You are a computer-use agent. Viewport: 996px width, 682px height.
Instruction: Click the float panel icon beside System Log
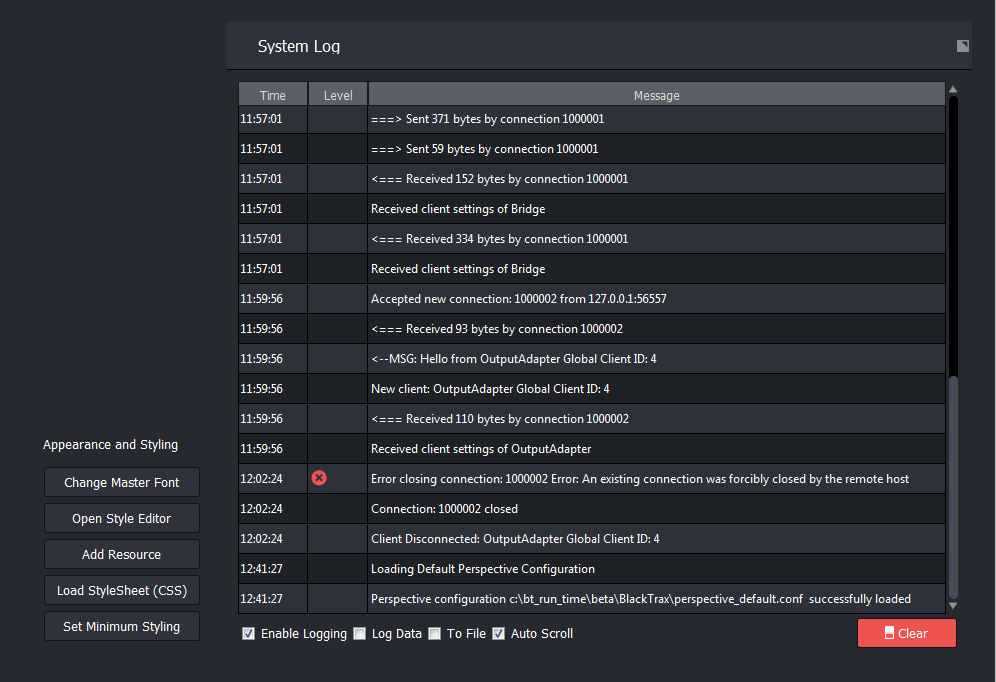[962, 46]
